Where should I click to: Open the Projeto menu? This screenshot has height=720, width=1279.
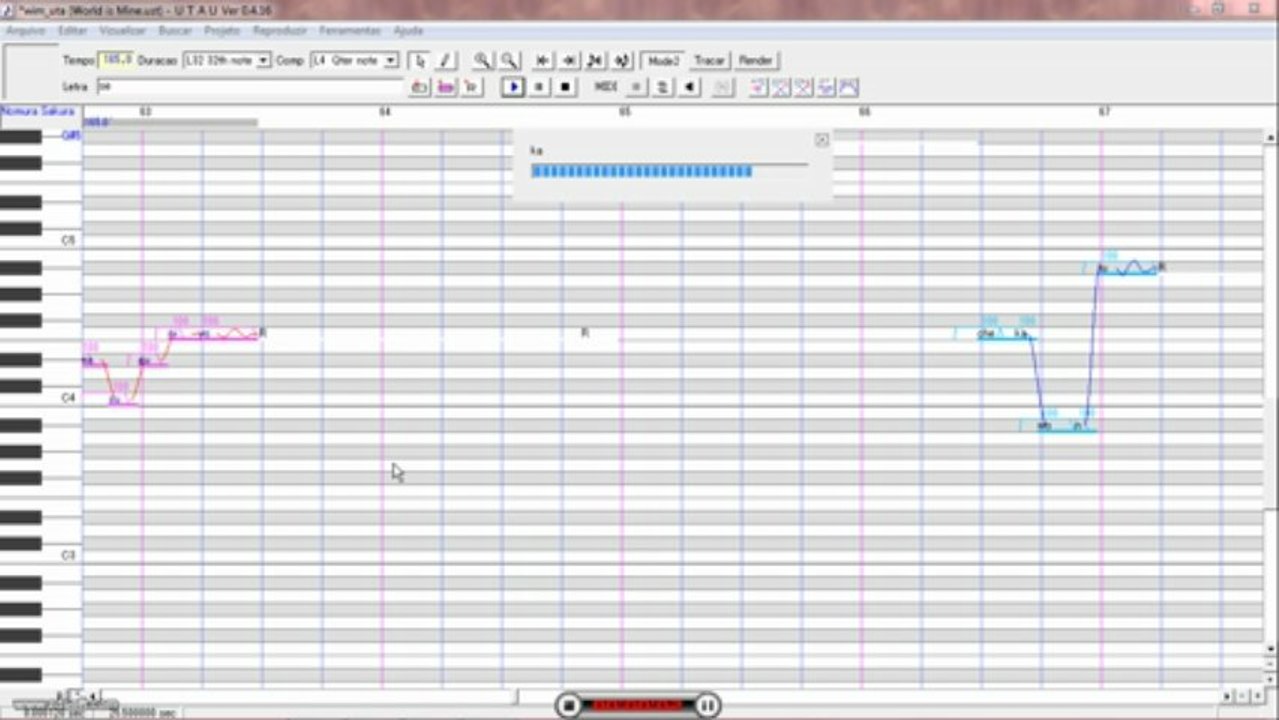click(222, 31)
